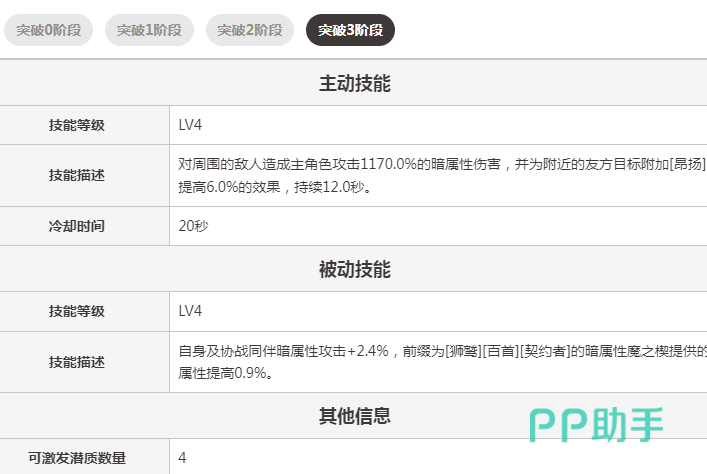Click the PP助手 watermark logo
This screenshot has height=474, width=707.
coord(596,424)
